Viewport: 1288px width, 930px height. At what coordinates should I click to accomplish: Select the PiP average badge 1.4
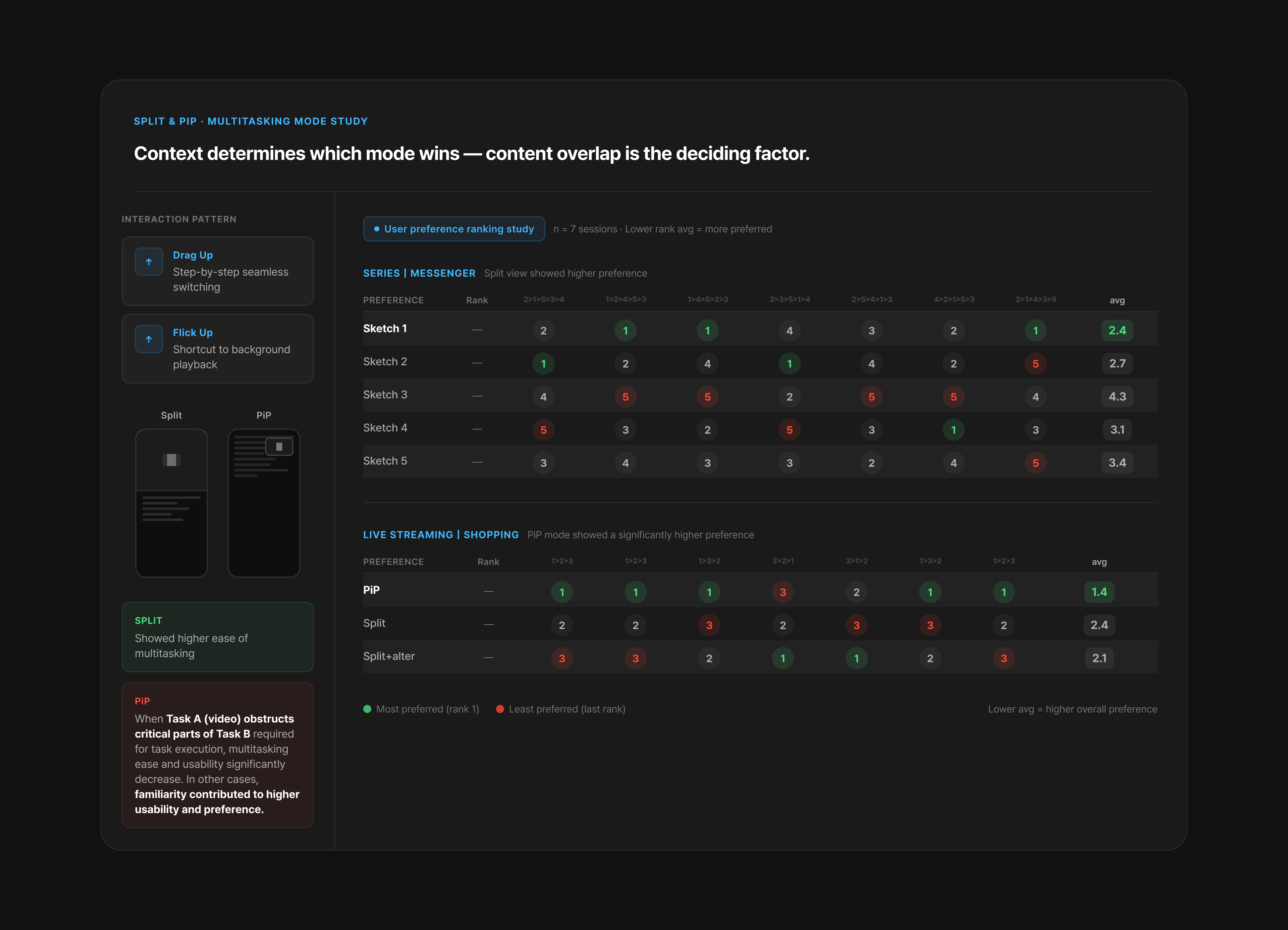pyautogui.click(x=1099, y=591)
